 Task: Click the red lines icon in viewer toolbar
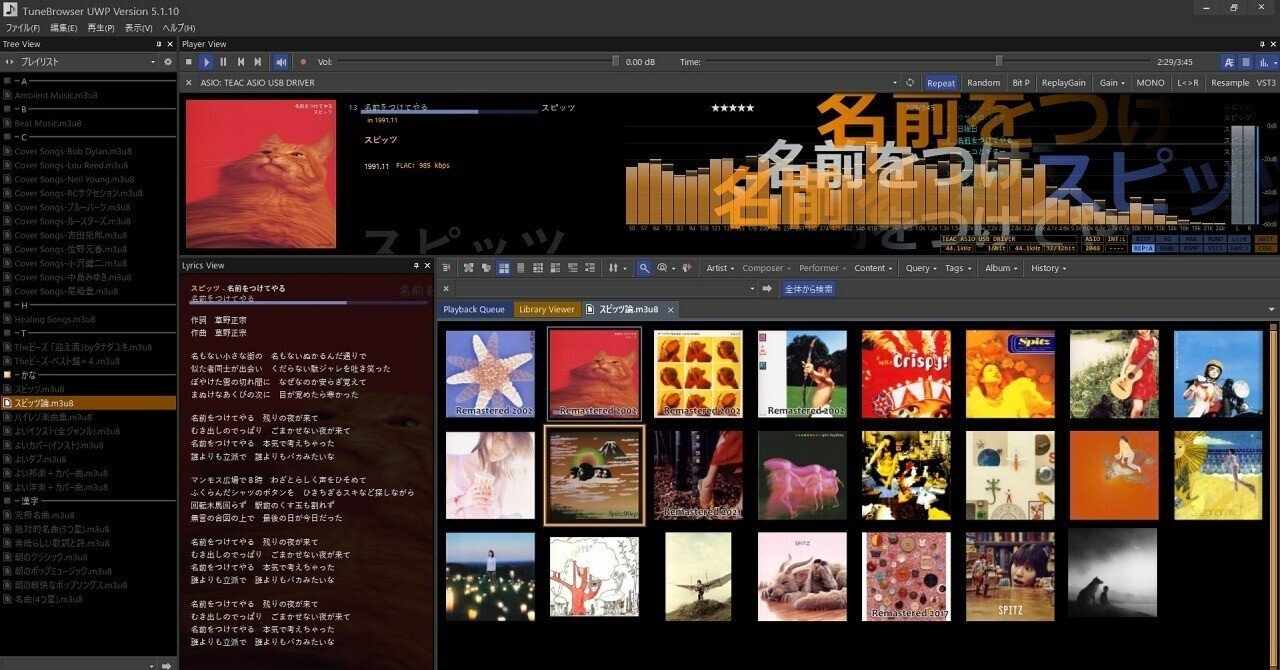446,268
